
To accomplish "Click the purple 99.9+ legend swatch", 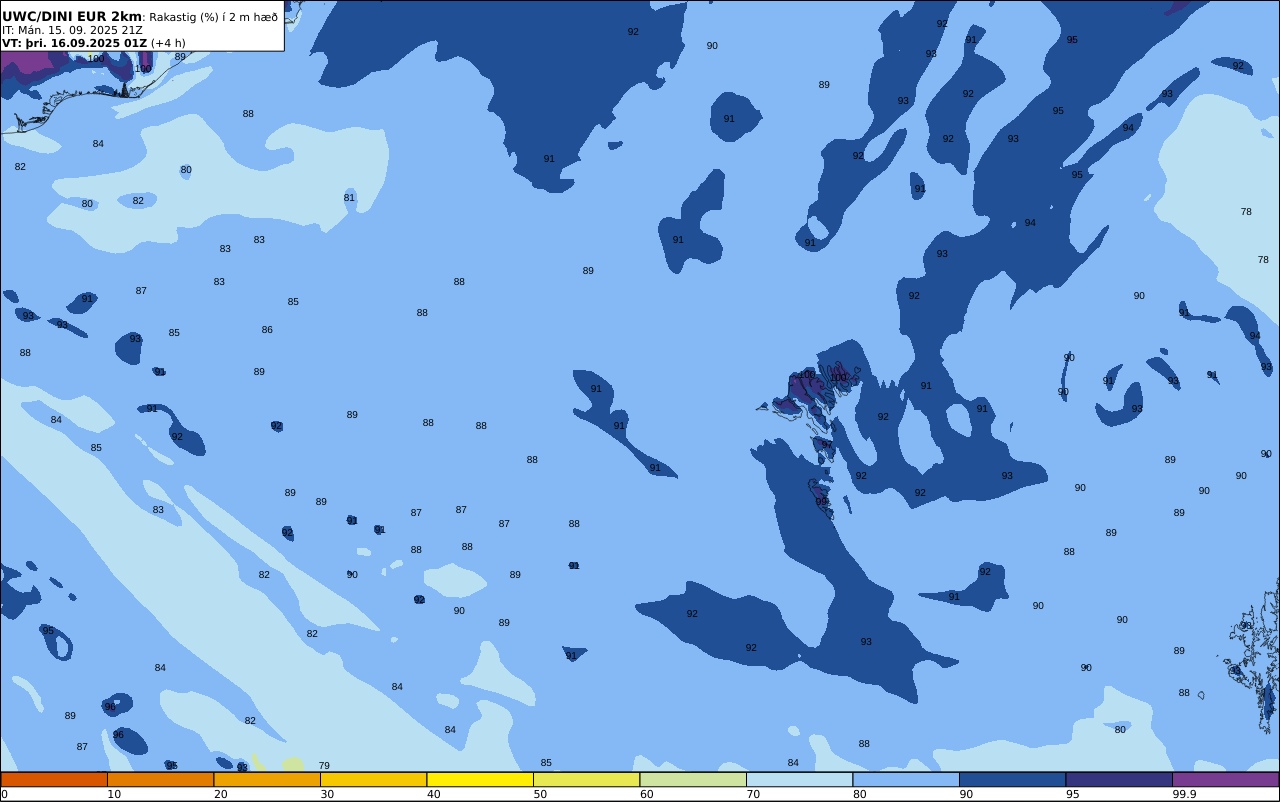I will pyautogui.click(x=1225, y=779).
